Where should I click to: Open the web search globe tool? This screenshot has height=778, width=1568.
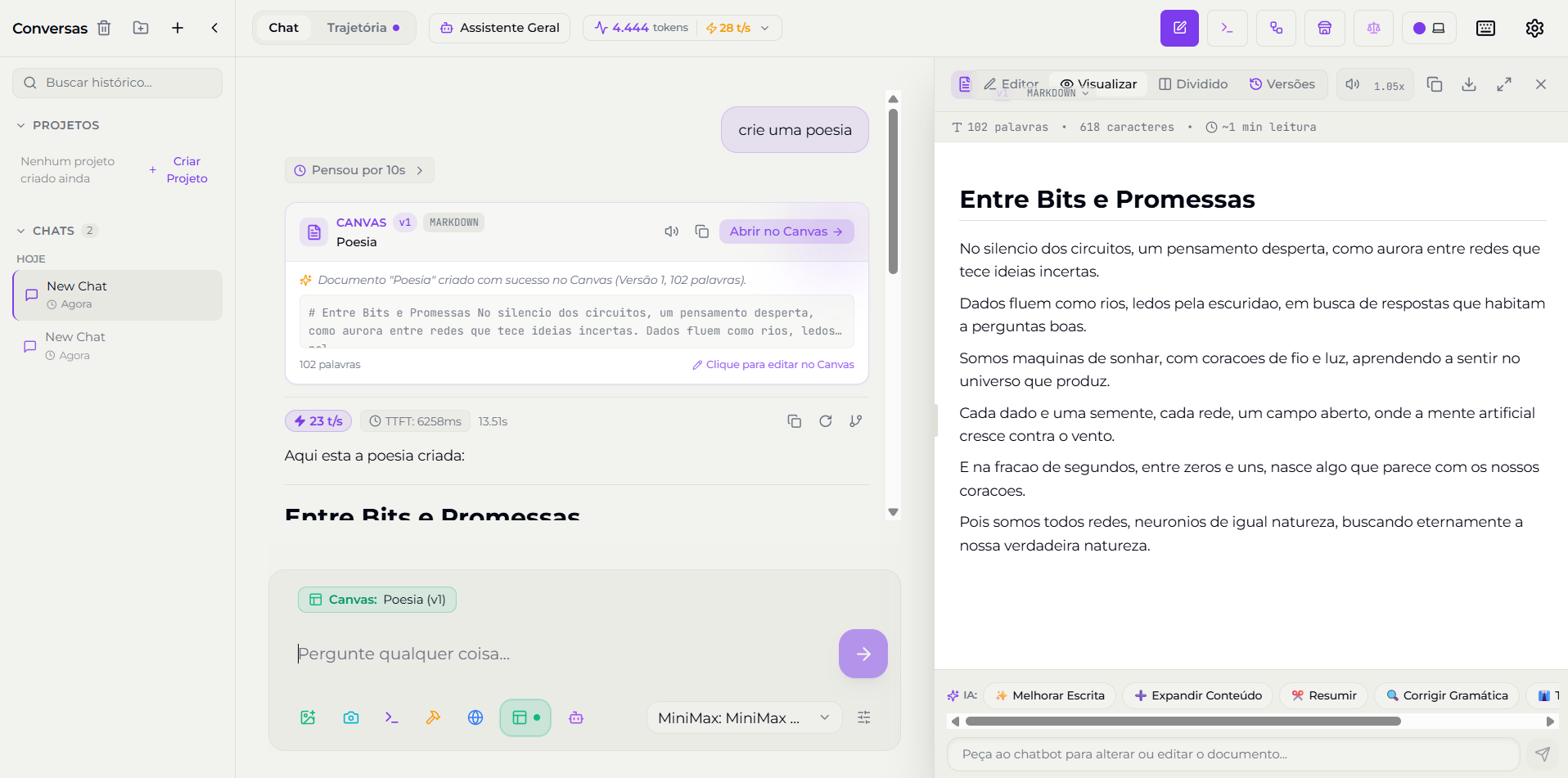coord(475,717)
